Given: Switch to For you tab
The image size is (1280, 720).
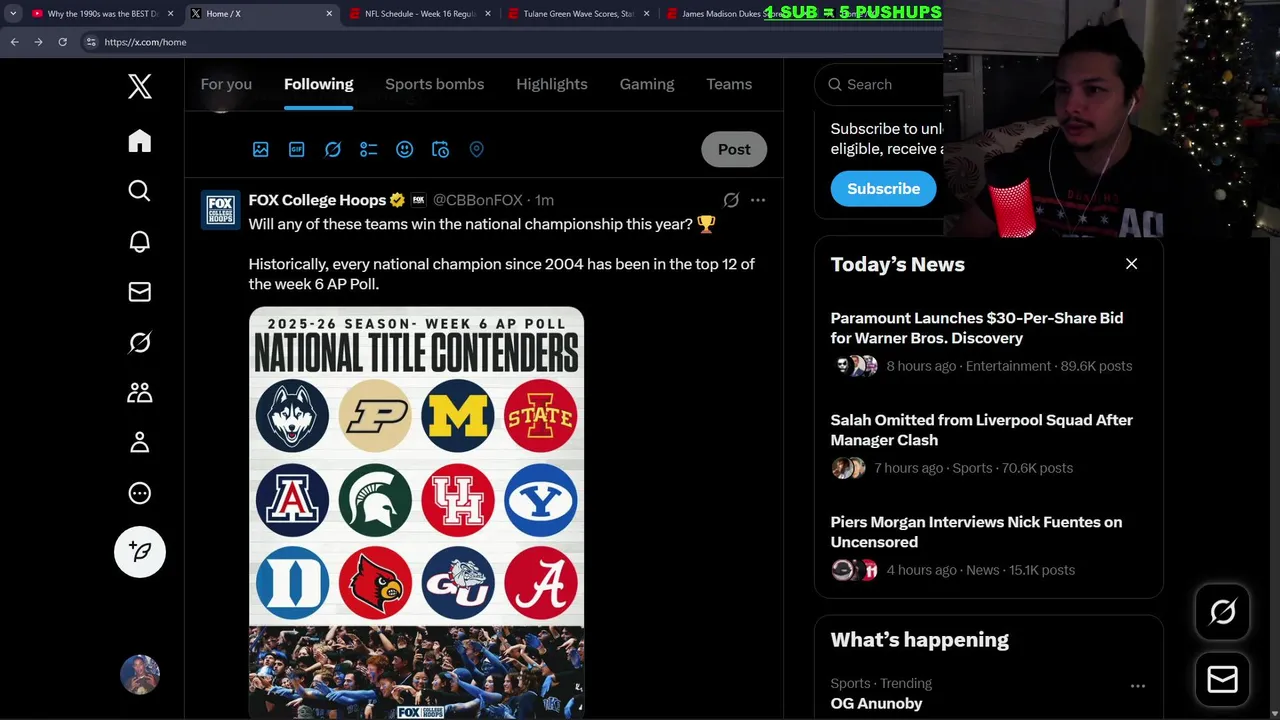Looking at the screenshot, I should (226, 84).
